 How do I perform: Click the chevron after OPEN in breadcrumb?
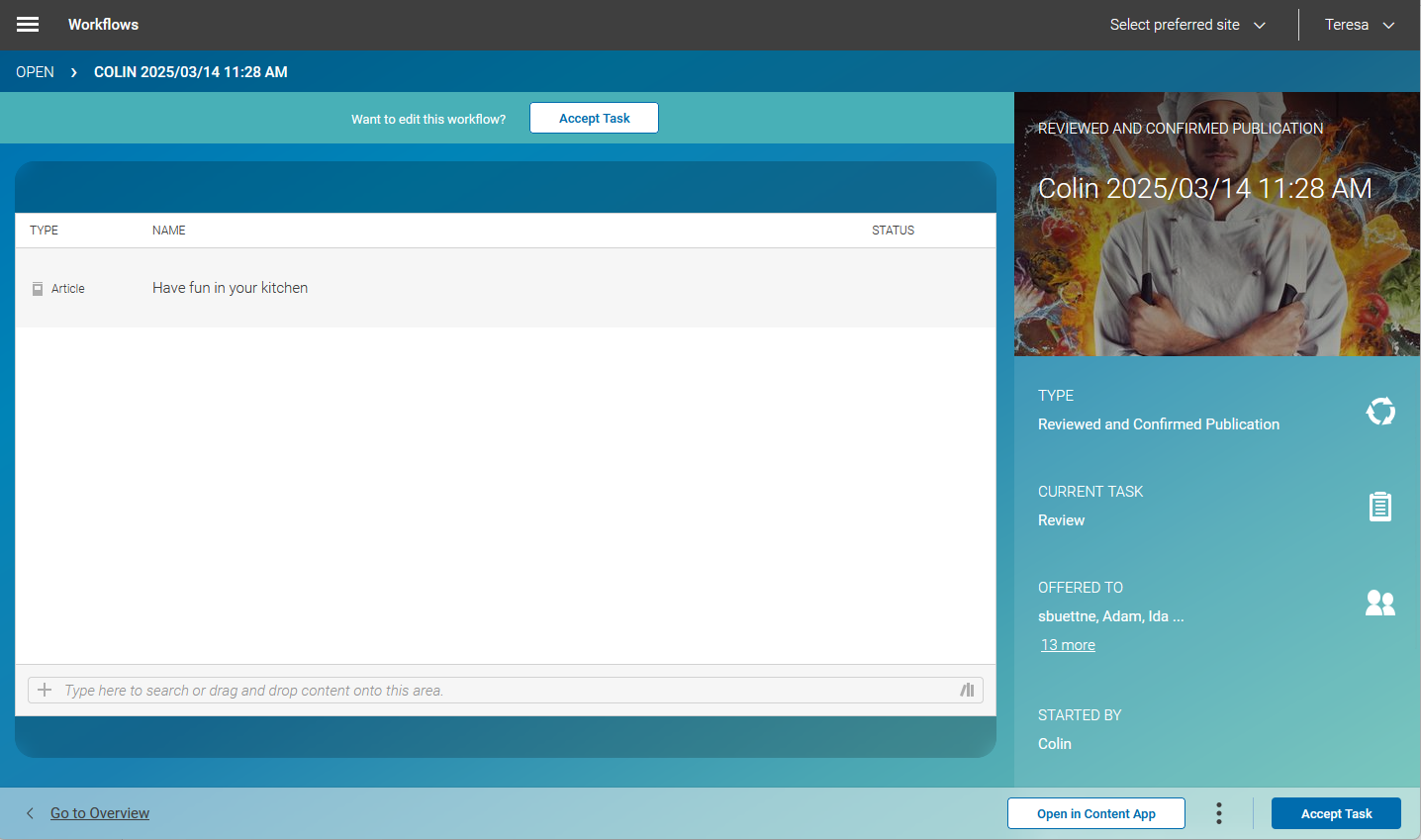pyautogui.click(x=73, y=71)
